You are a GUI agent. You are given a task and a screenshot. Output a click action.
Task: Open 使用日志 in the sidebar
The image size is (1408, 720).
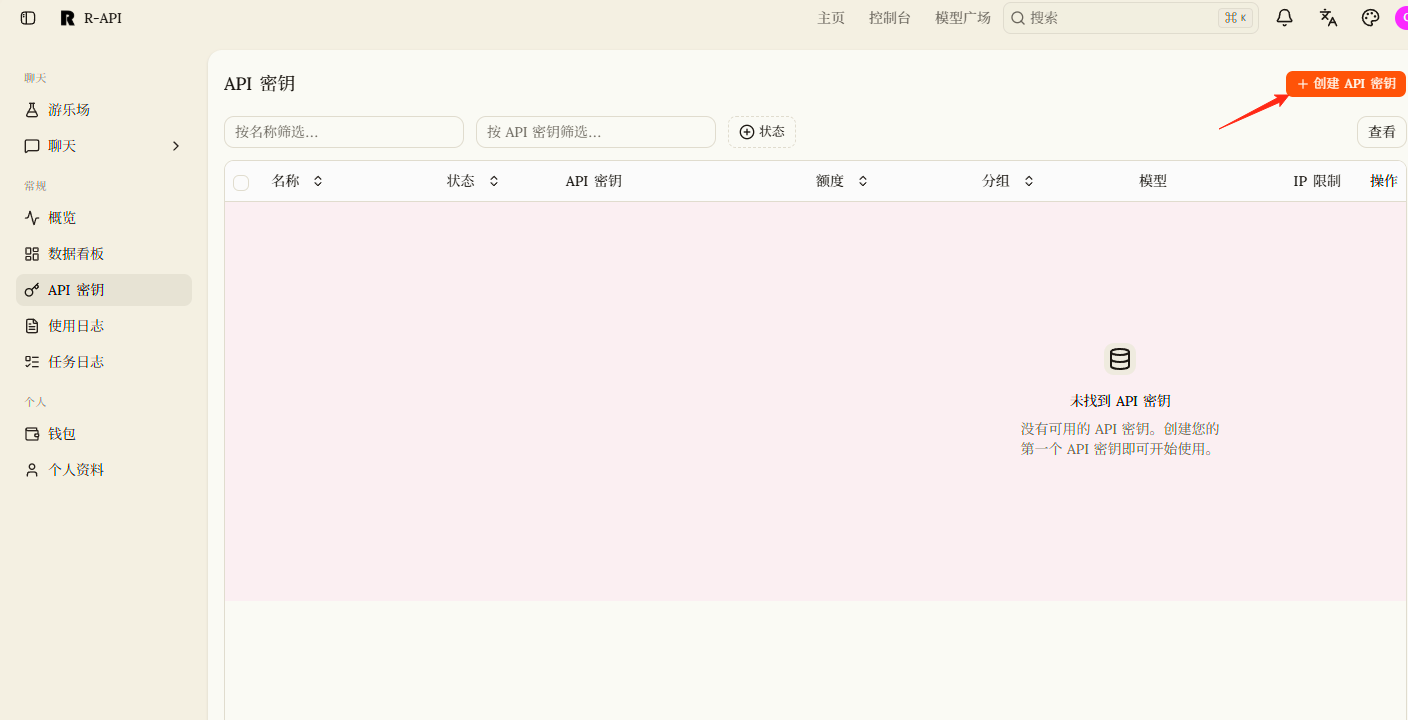pyautogui.click(x=104, y=326)
